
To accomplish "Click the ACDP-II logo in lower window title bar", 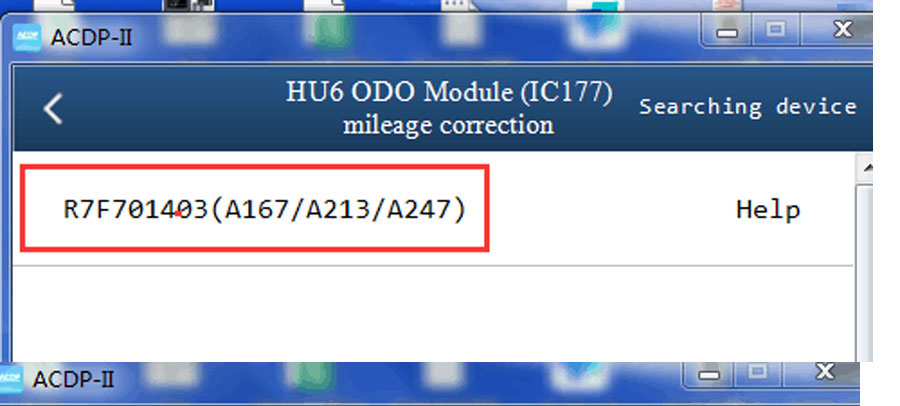I will [10, 379].
